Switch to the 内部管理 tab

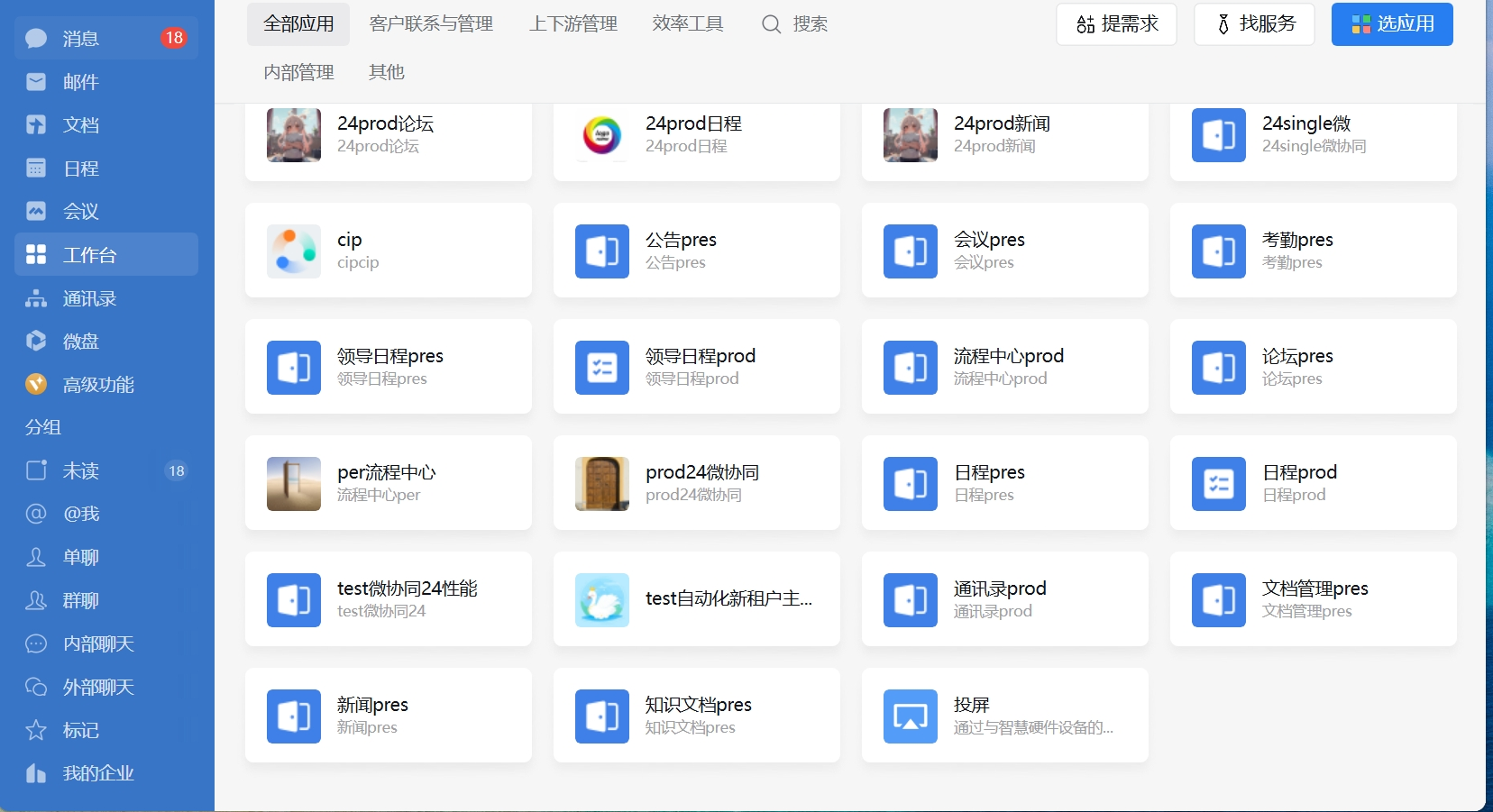point(298,72)
